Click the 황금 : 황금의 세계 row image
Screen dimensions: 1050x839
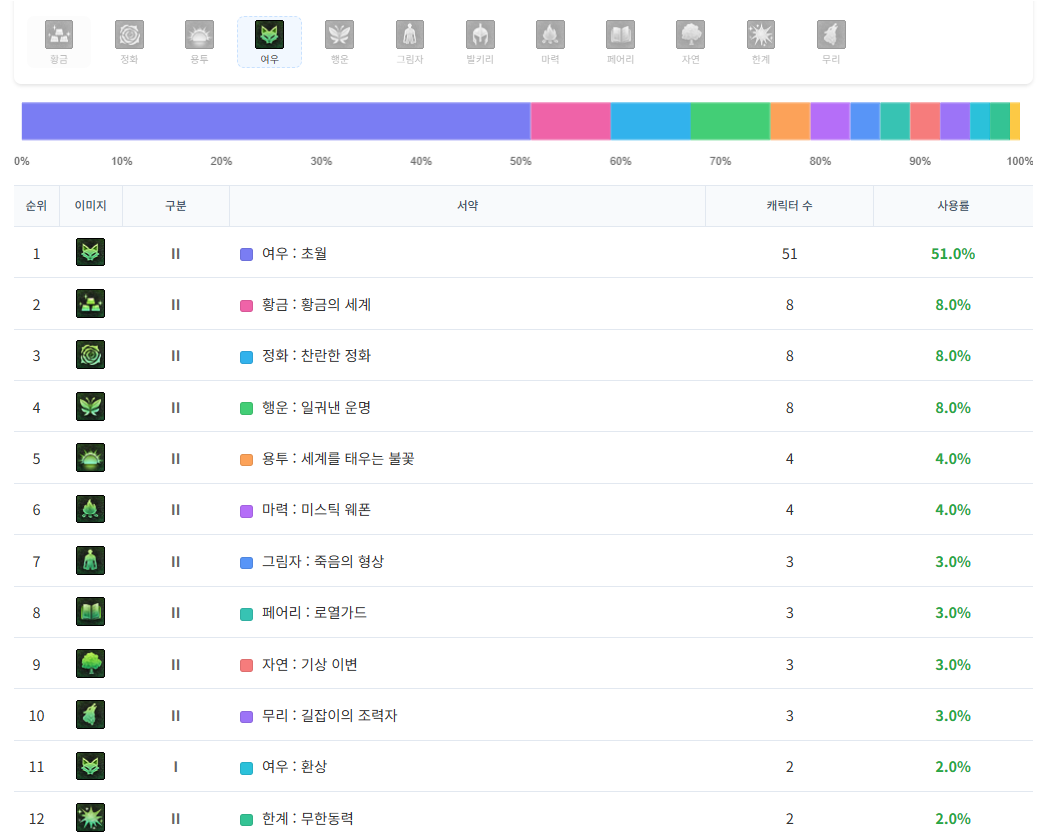tap(91, 304)
